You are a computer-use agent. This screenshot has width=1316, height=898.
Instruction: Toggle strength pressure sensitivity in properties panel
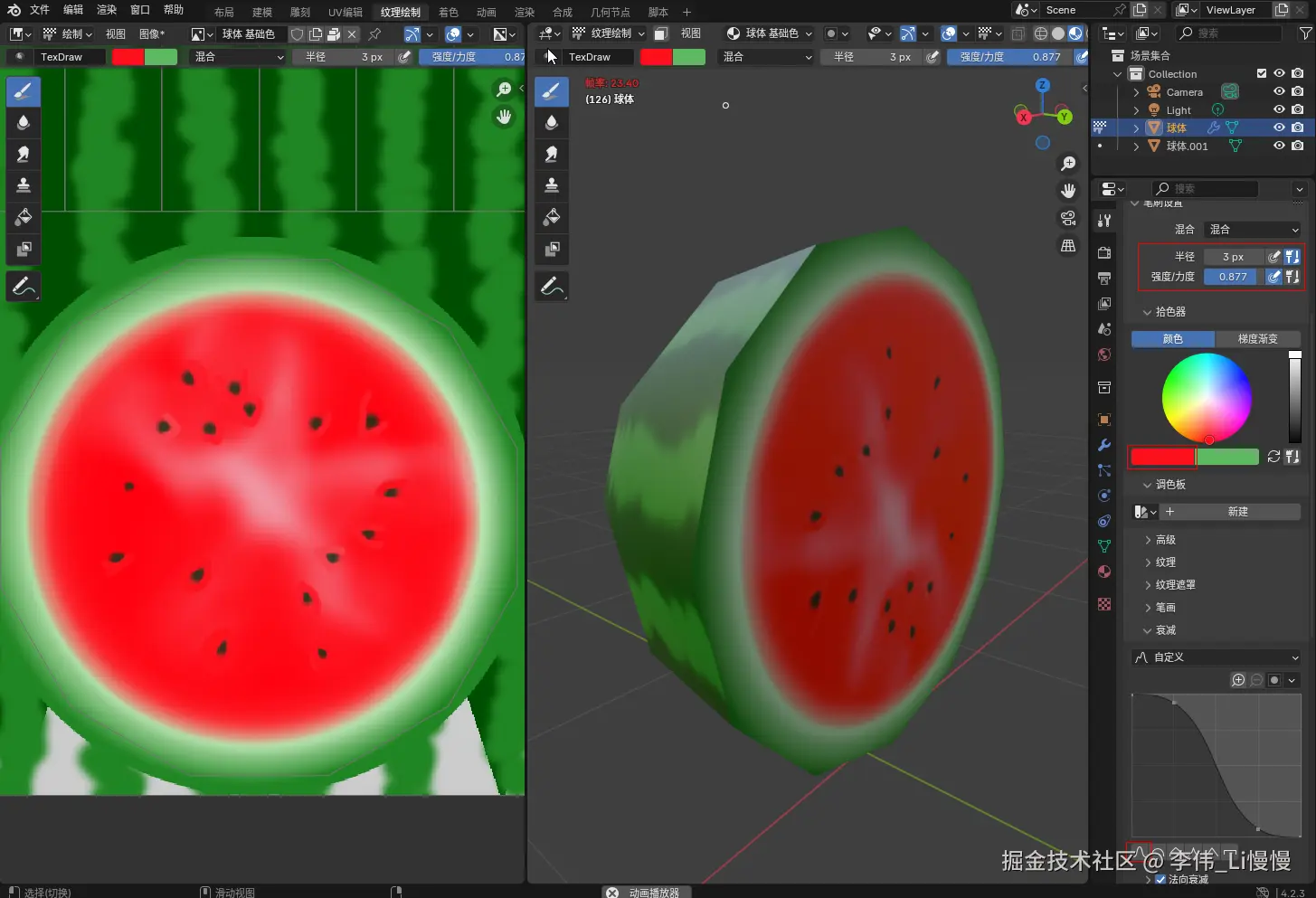[x=1273, y=277]
